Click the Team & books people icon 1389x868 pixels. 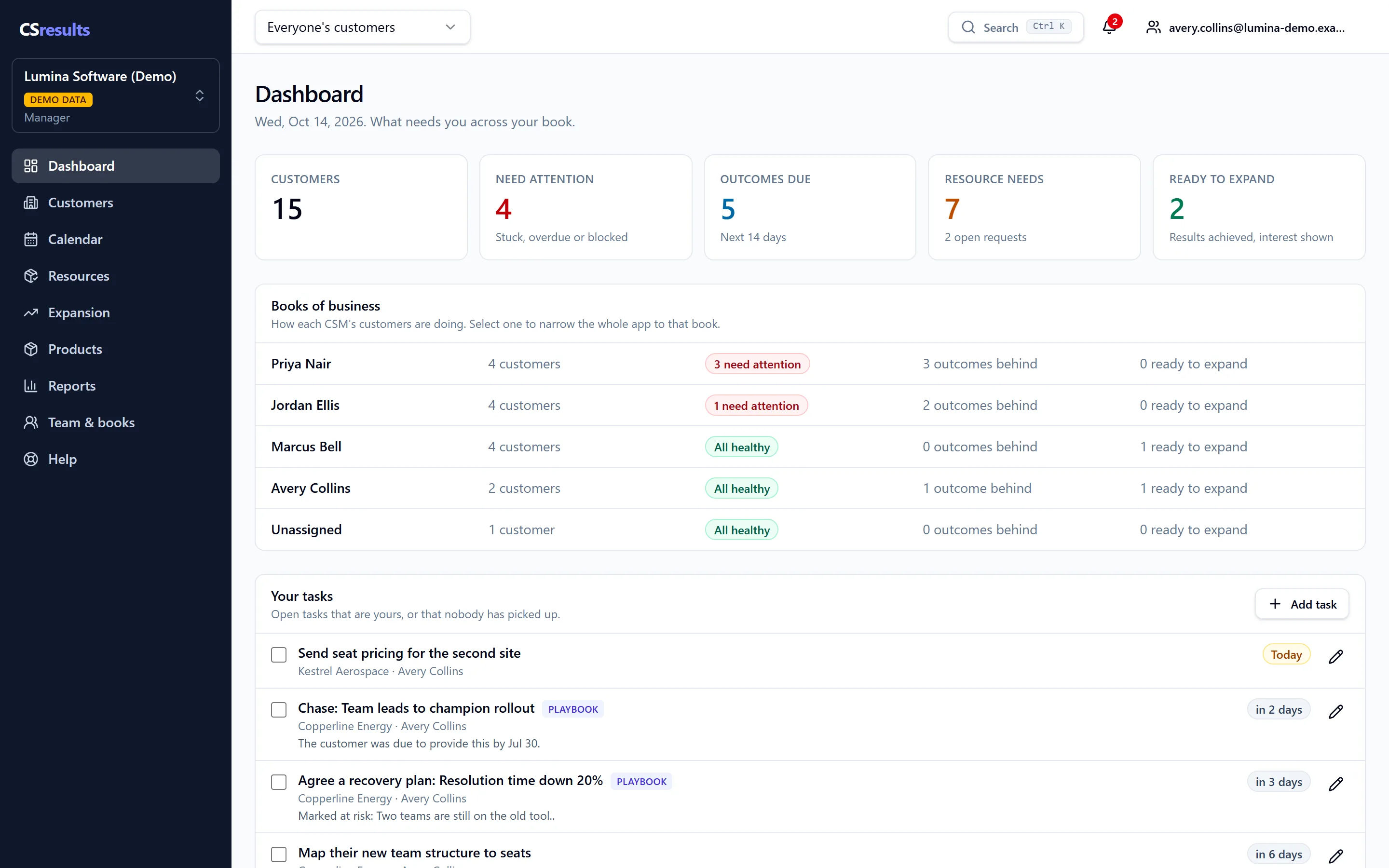click(x=31, y=422)
